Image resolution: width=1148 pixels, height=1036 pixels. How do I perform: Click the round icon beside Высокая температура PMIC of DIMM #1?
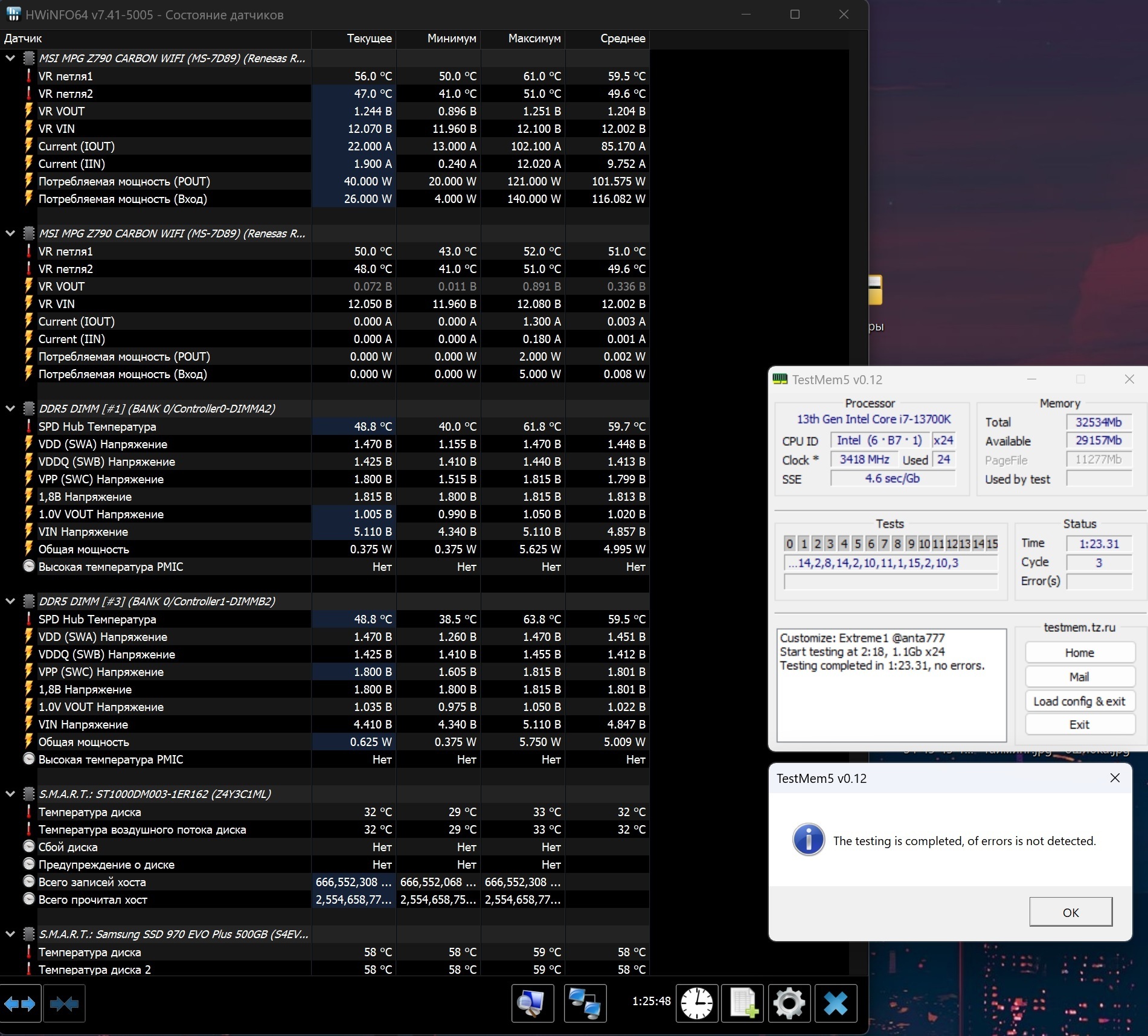pos(28,567)
